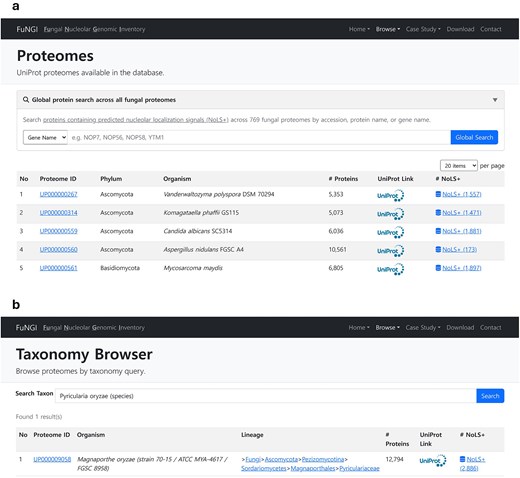Click the Organism column header in Proteomes table
The image size is (520, 478).
point(177,179)
